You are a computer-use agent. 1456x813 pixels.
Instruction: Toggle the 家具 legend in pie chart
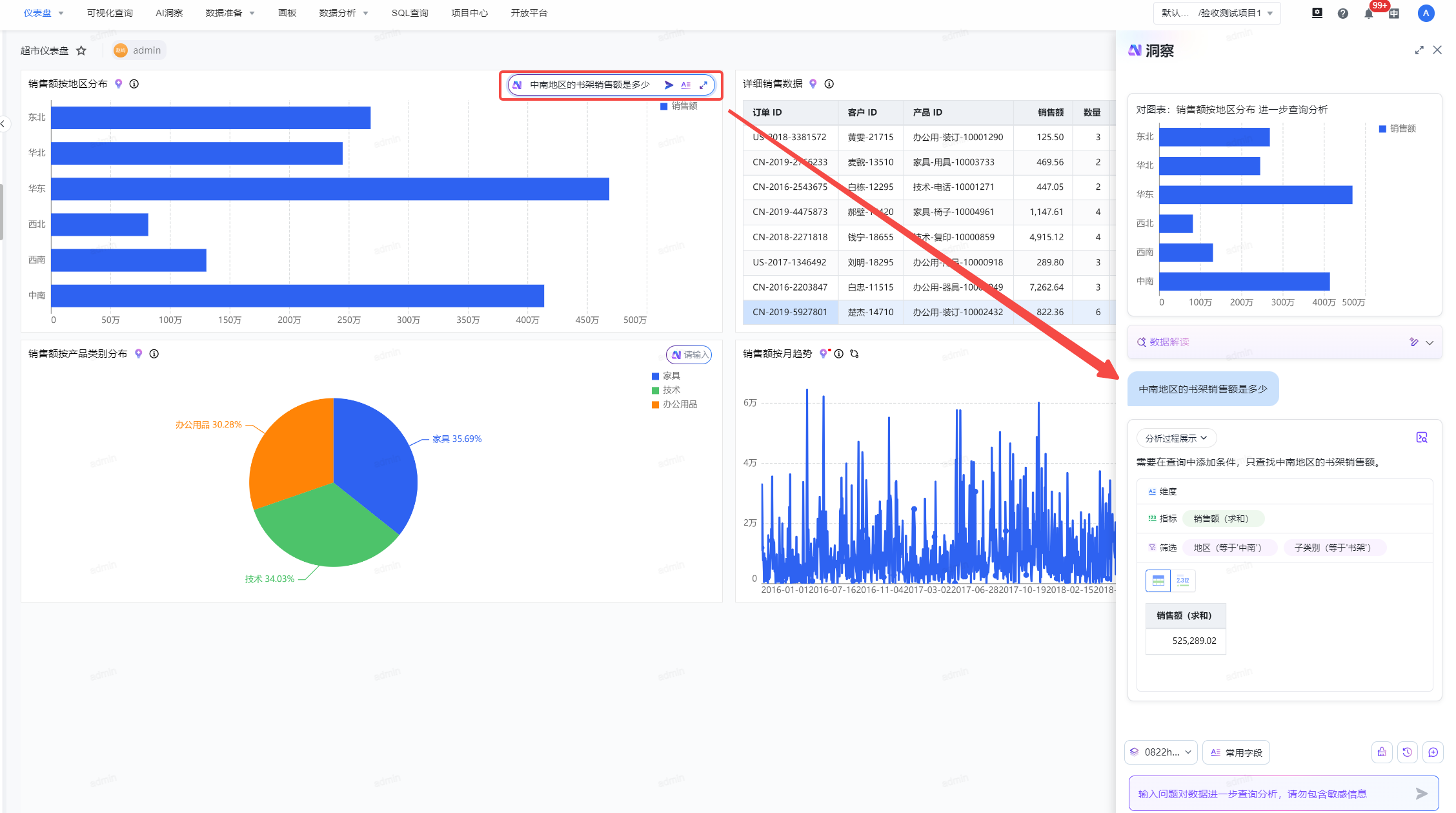666,376
